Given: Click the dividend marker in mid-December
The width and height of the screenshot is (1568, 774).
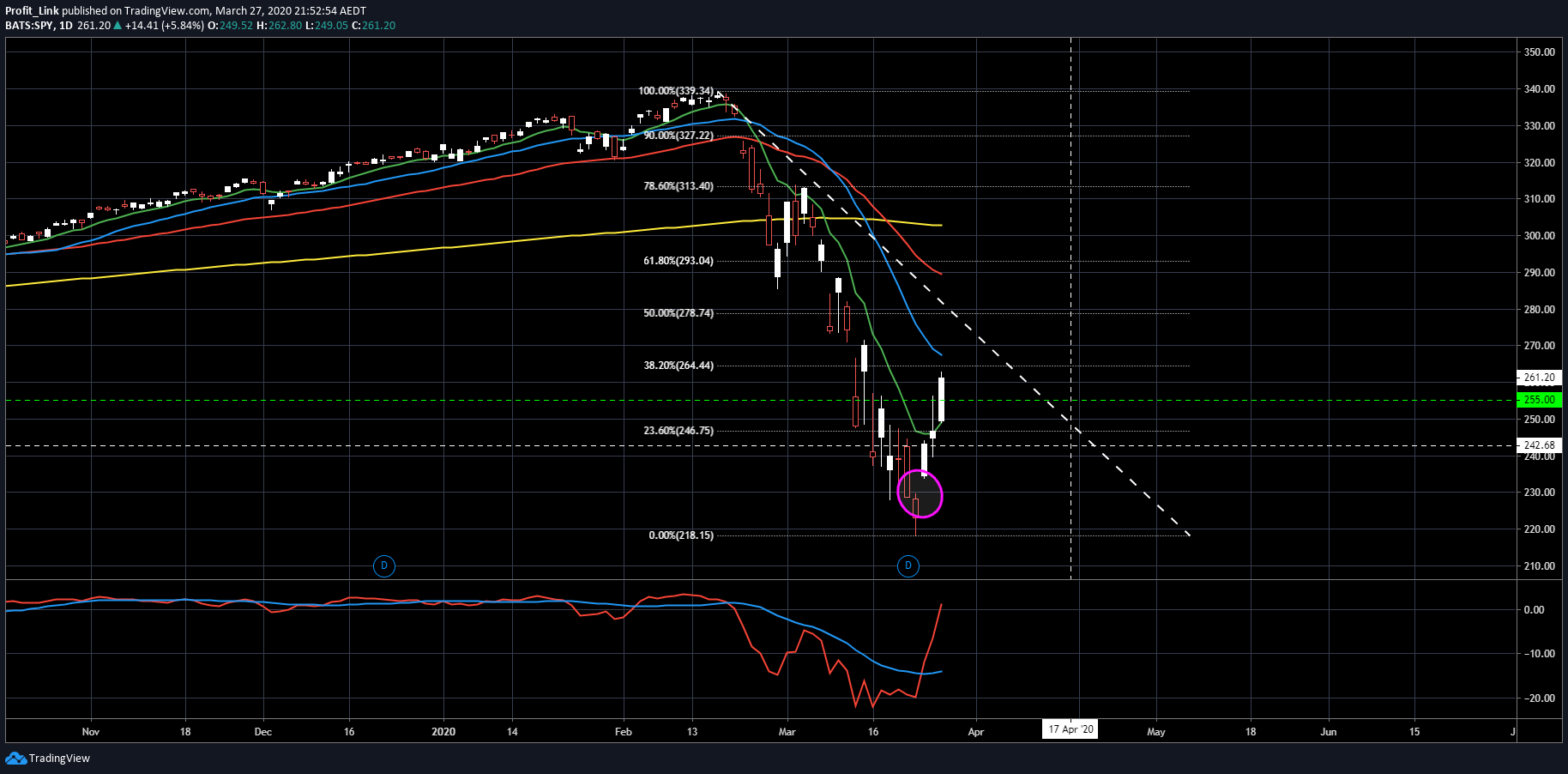Looking at the screenshot, I should (x=384, y=565).
